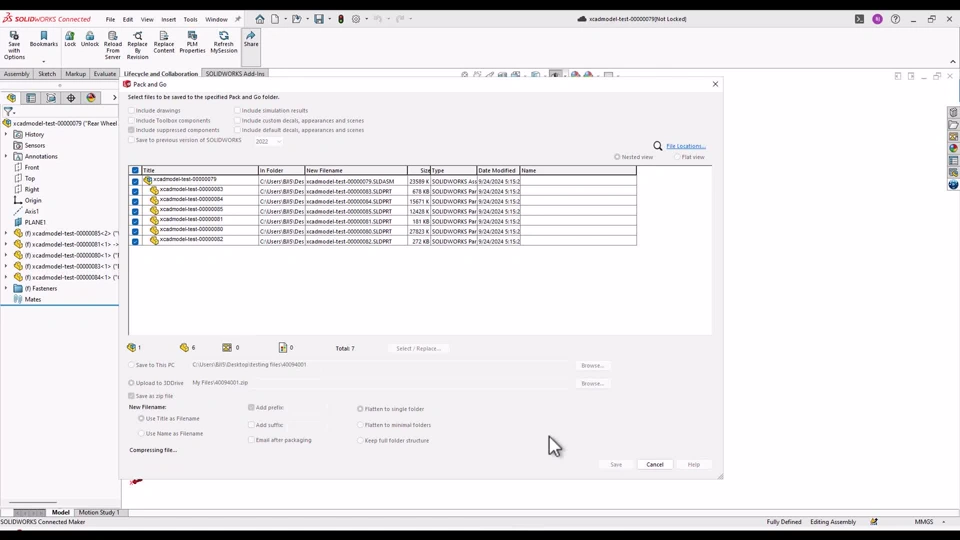The image size is (960, 540).
Task: Click the Save button in dialog
Action: pos(616,465)
